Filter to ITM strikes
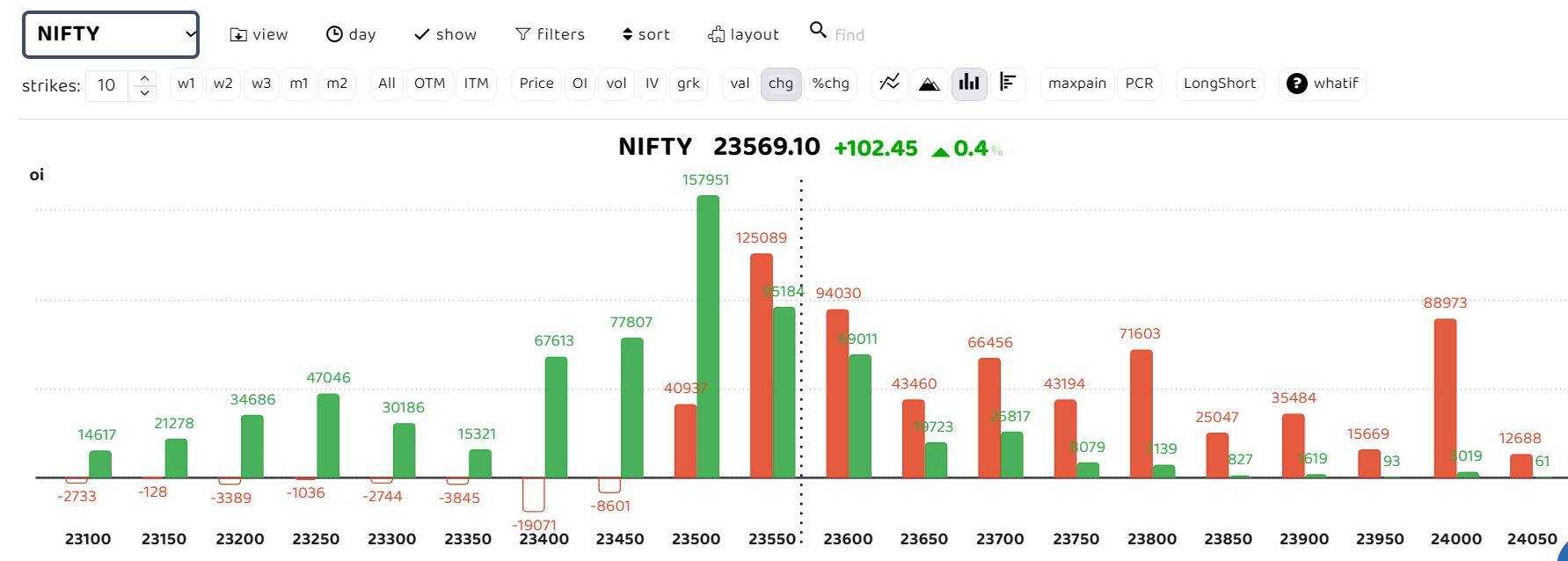1568x561 pixels. coord(476,84)
